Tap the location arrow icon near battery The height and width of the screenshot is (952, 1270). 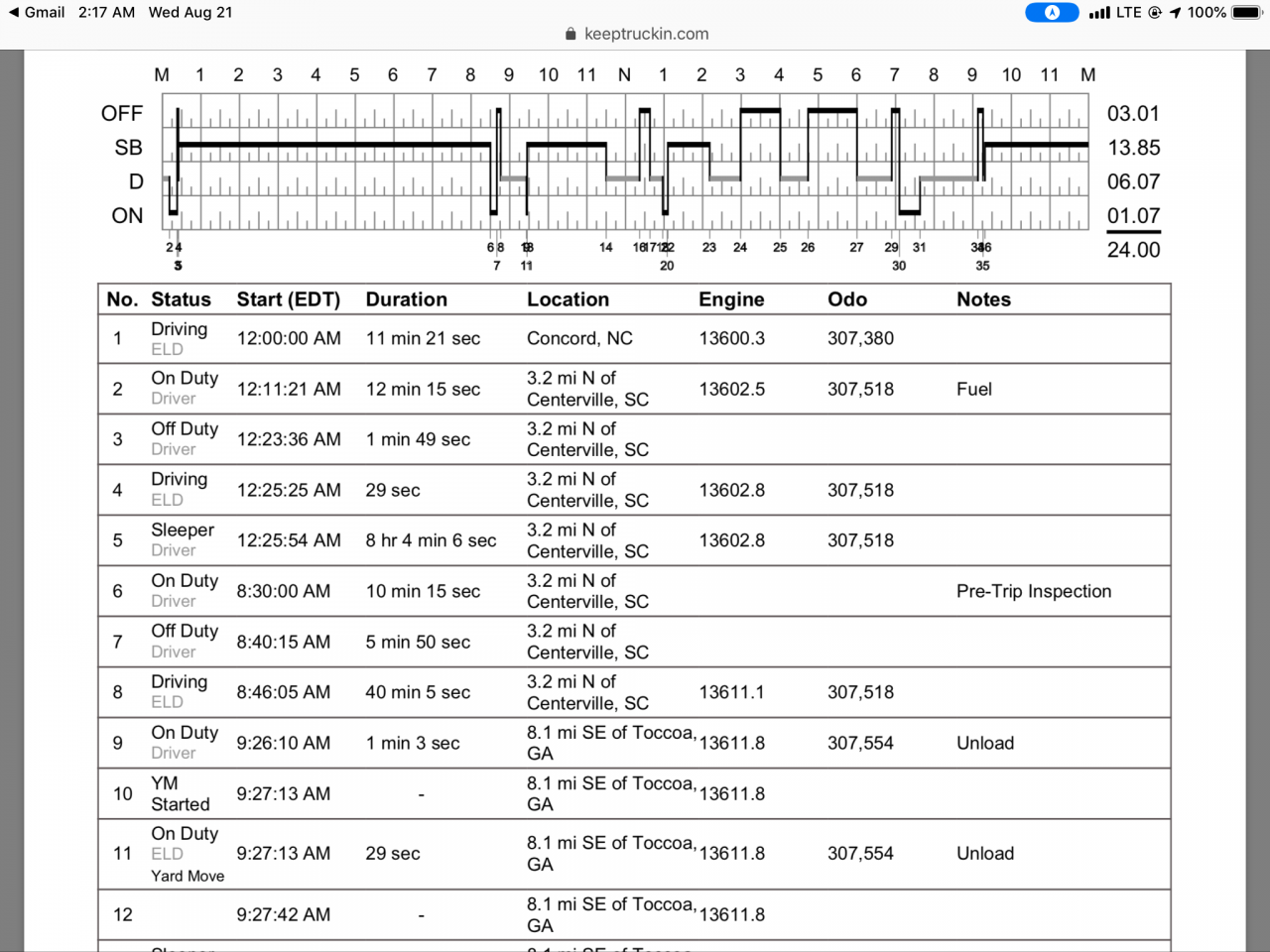point(1176,13)
